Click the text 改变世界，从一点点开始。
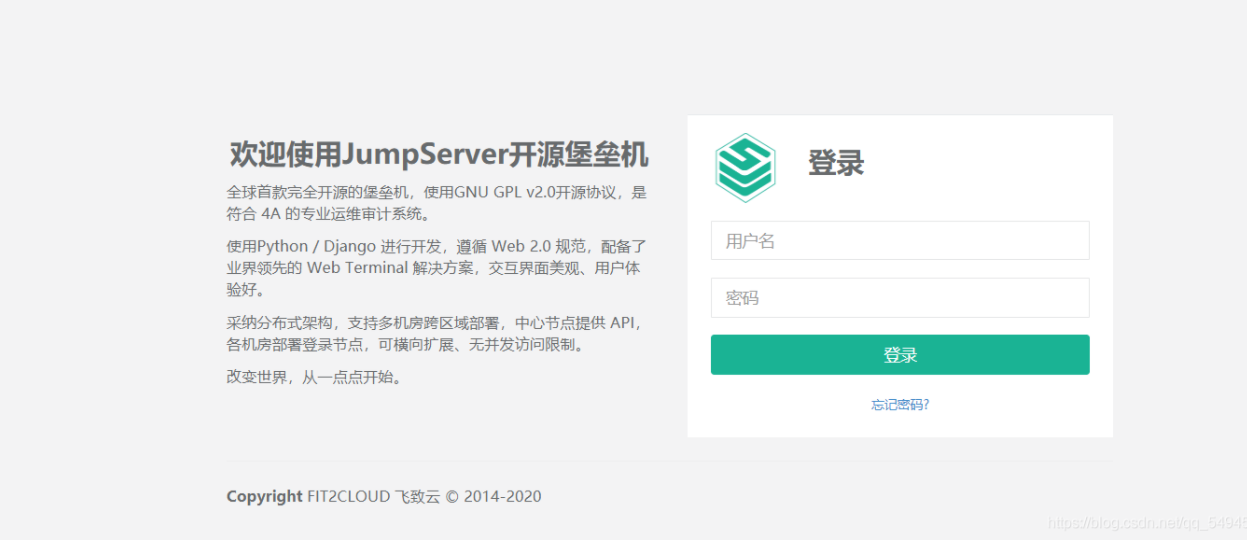 tap(317, 377)
